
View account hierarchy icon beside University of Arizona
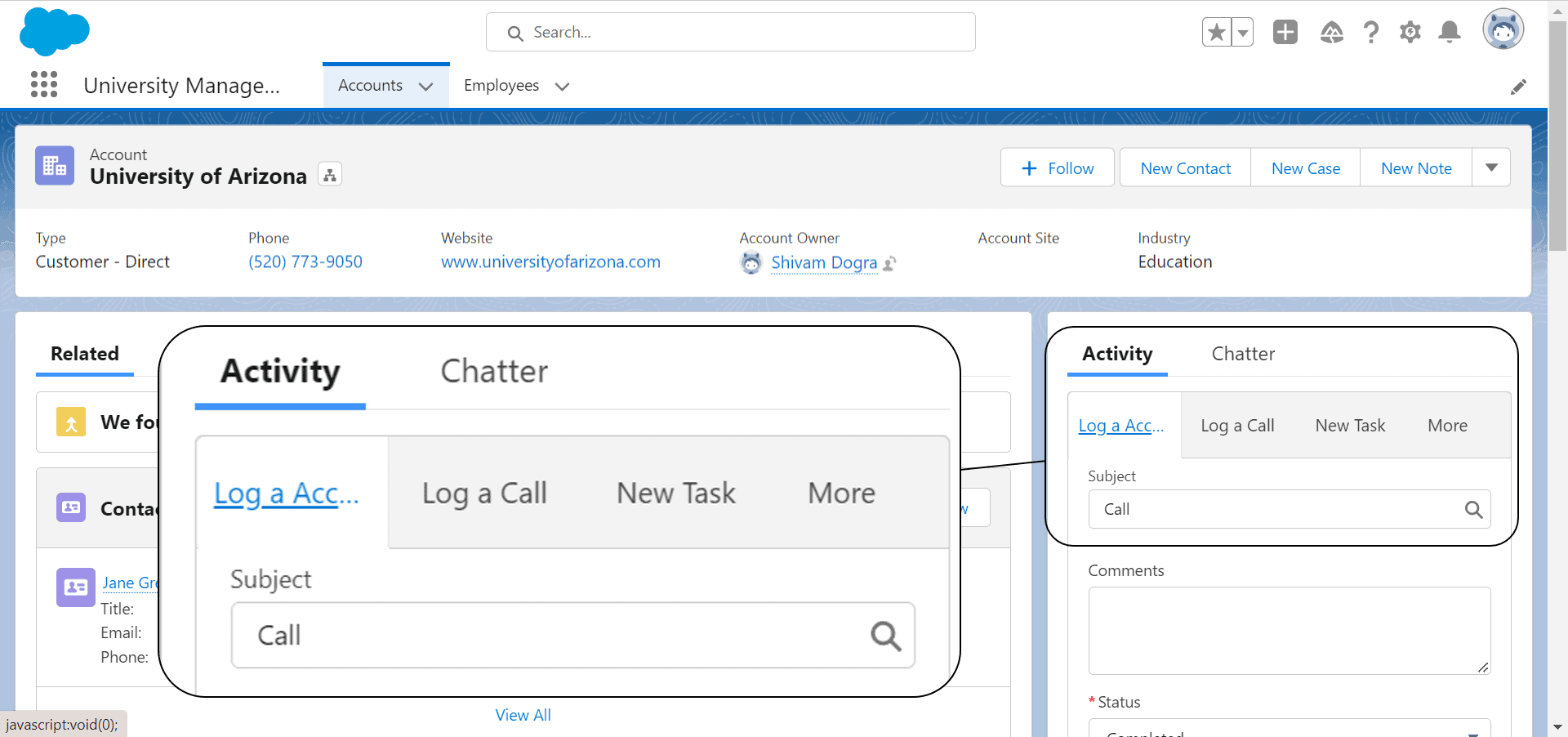point(329,174)
